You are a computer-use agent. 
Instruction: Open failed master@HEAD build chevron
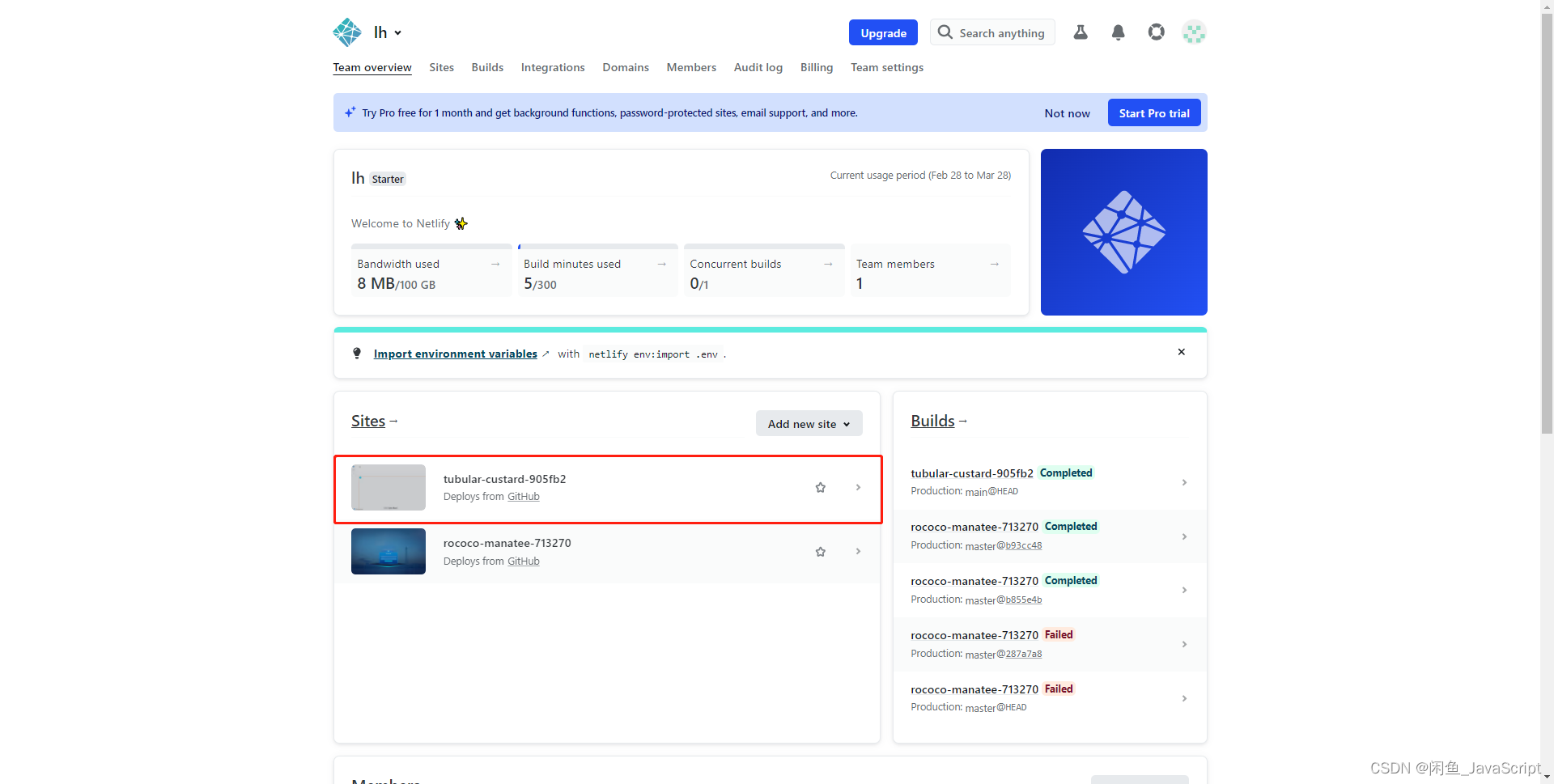(x=1184, y=698)
